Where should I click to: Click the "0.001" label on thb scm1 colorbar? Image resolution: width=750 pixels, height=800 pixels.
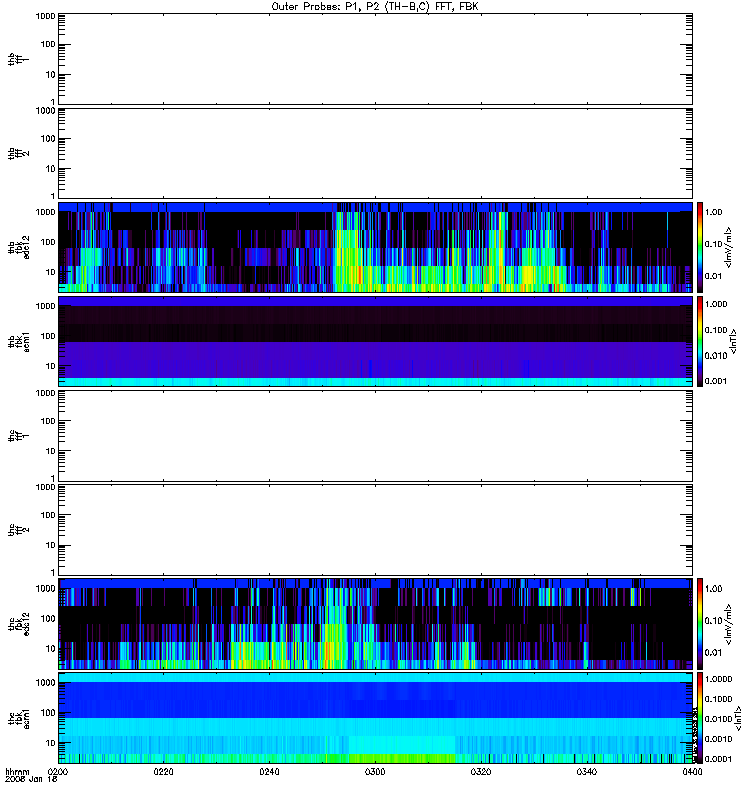coord(715,381)
